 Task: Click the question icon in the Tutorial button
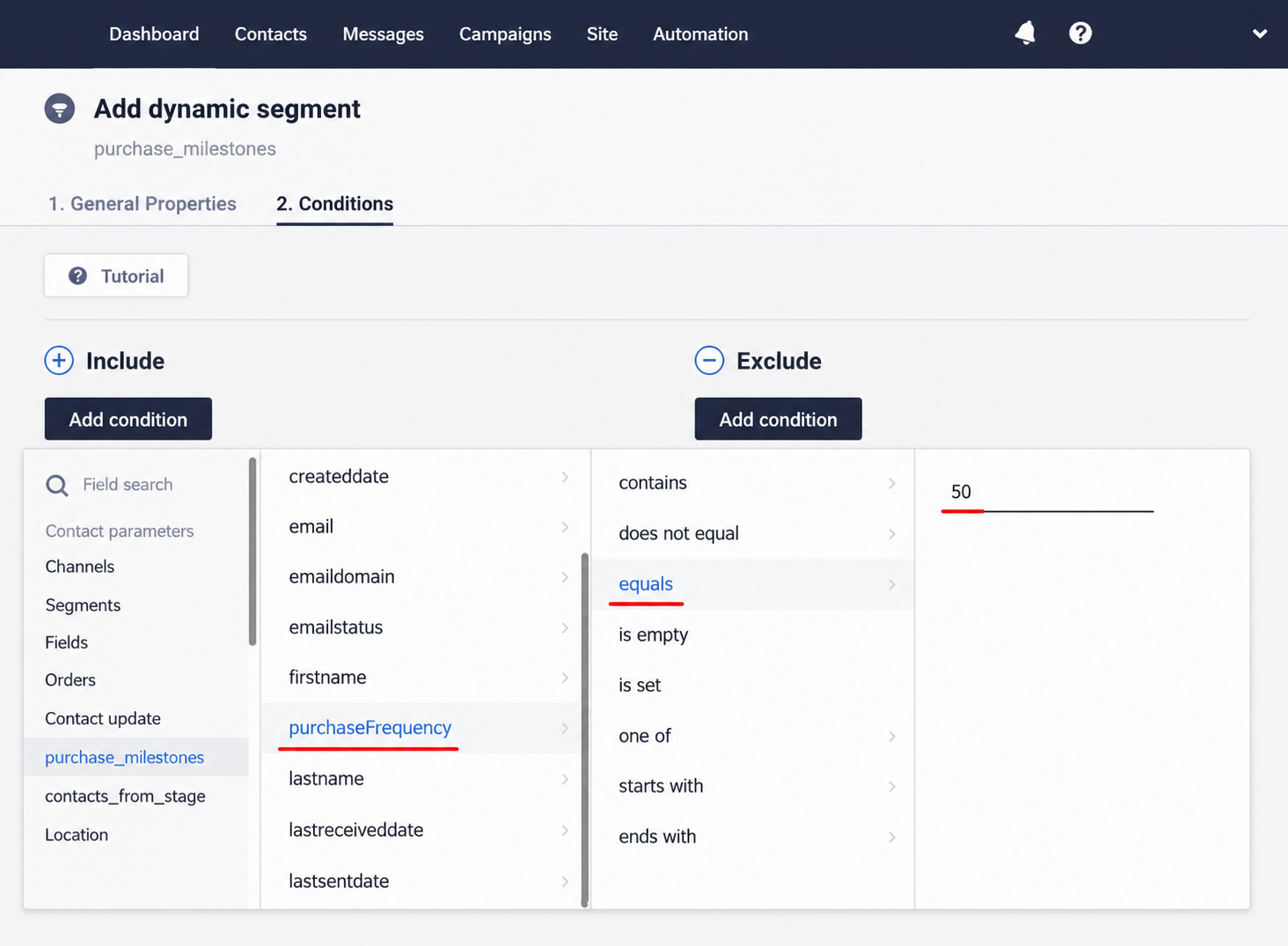pyautogui.click(x=77, y=276)
